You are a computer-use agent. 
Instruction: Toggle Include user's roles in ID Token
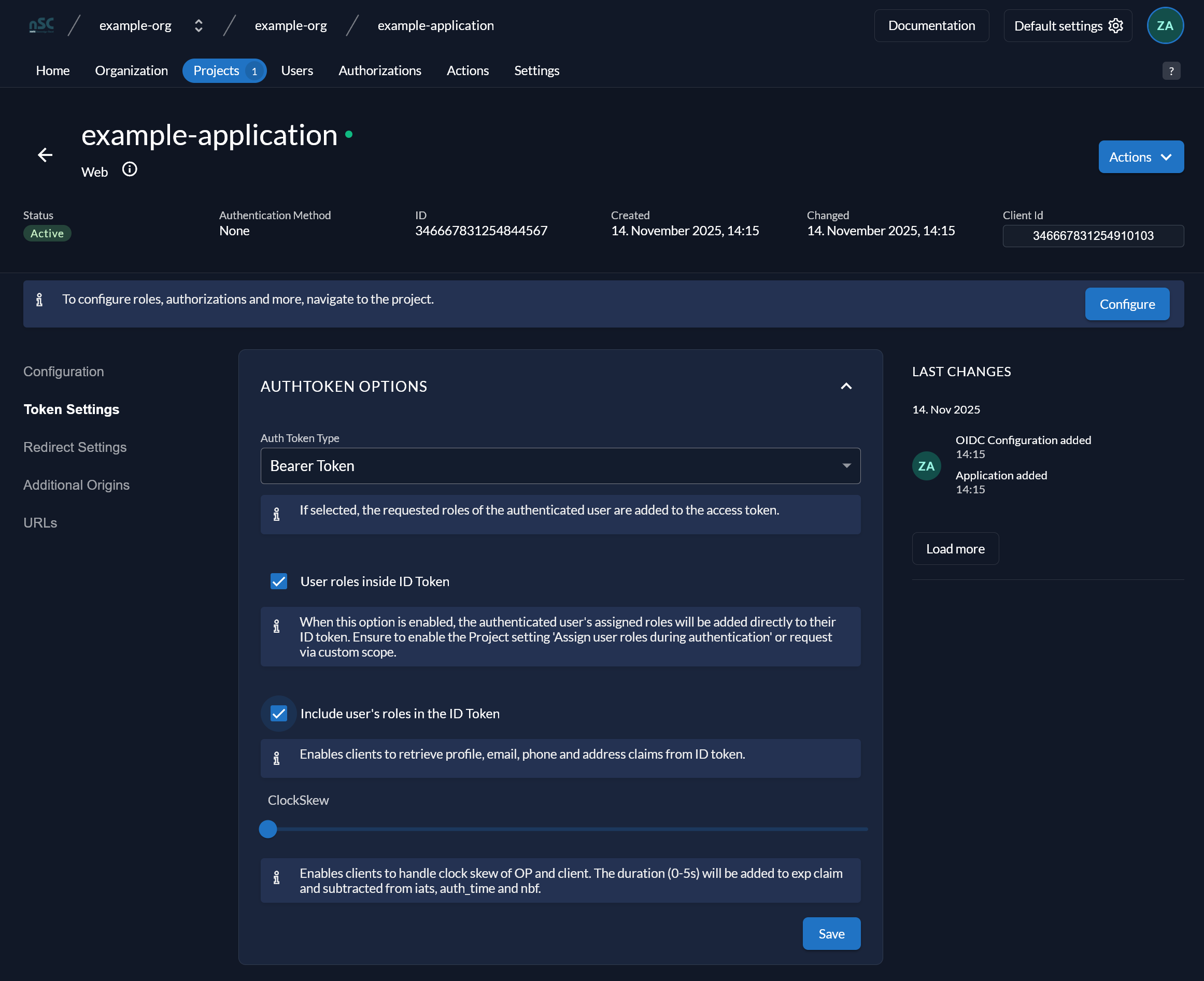pyautogui.click(x=279, y=714)
